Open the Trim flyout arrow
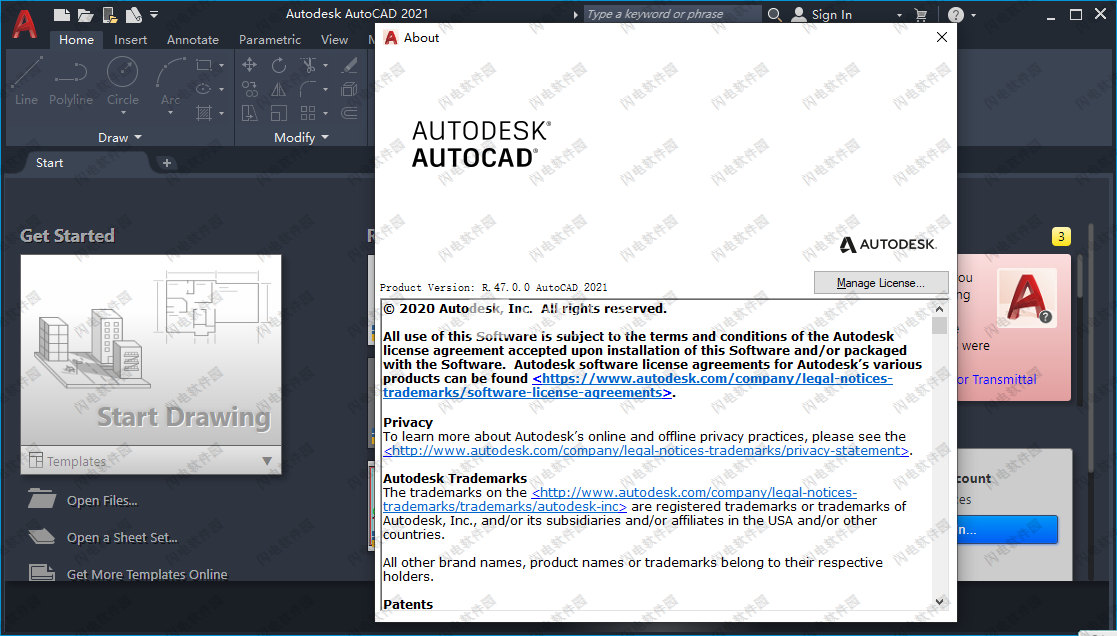The width and height of the screenshot is (1117, 636). point(326,66)
